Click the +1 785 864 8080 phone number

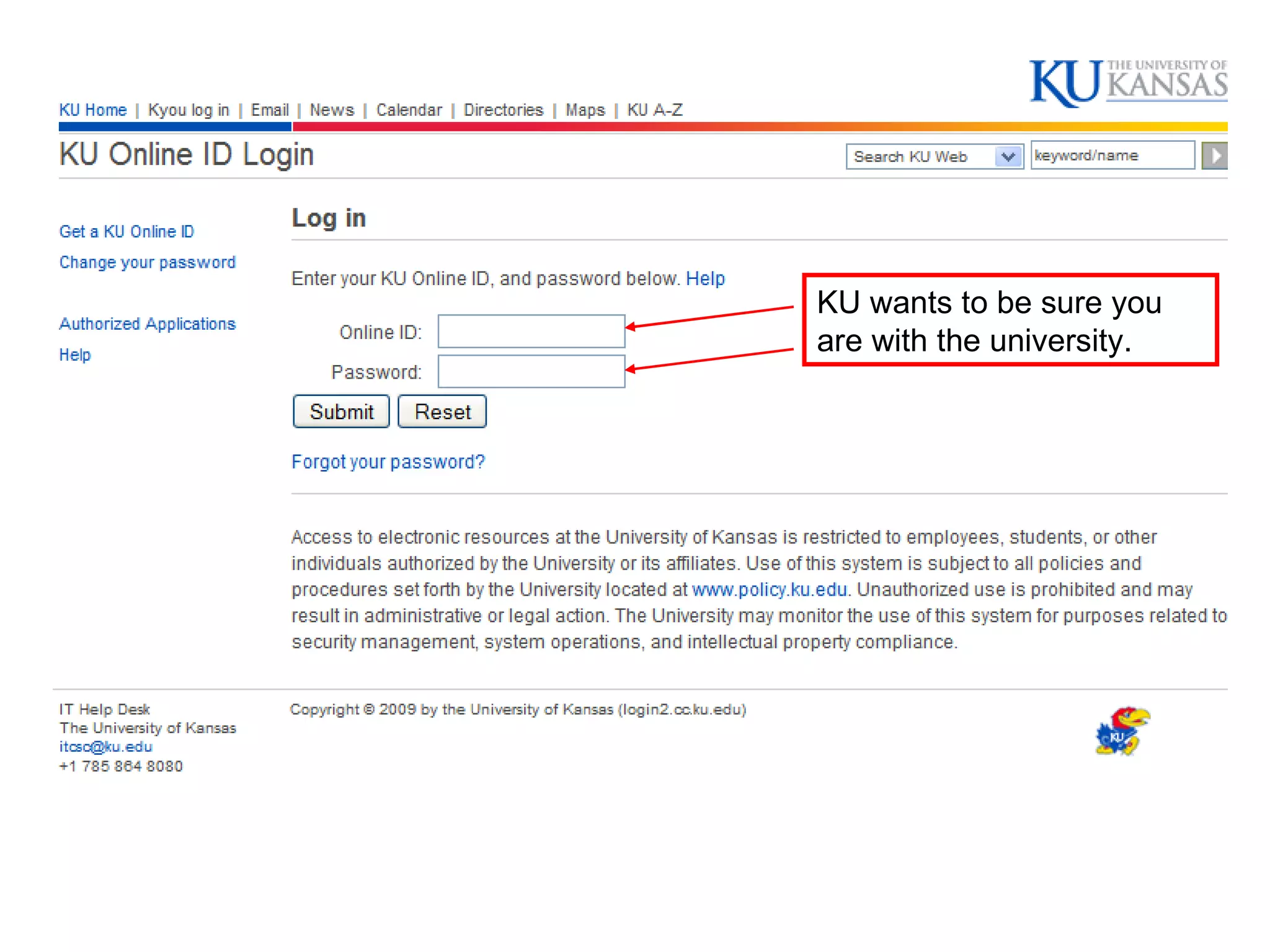point(121,766)
